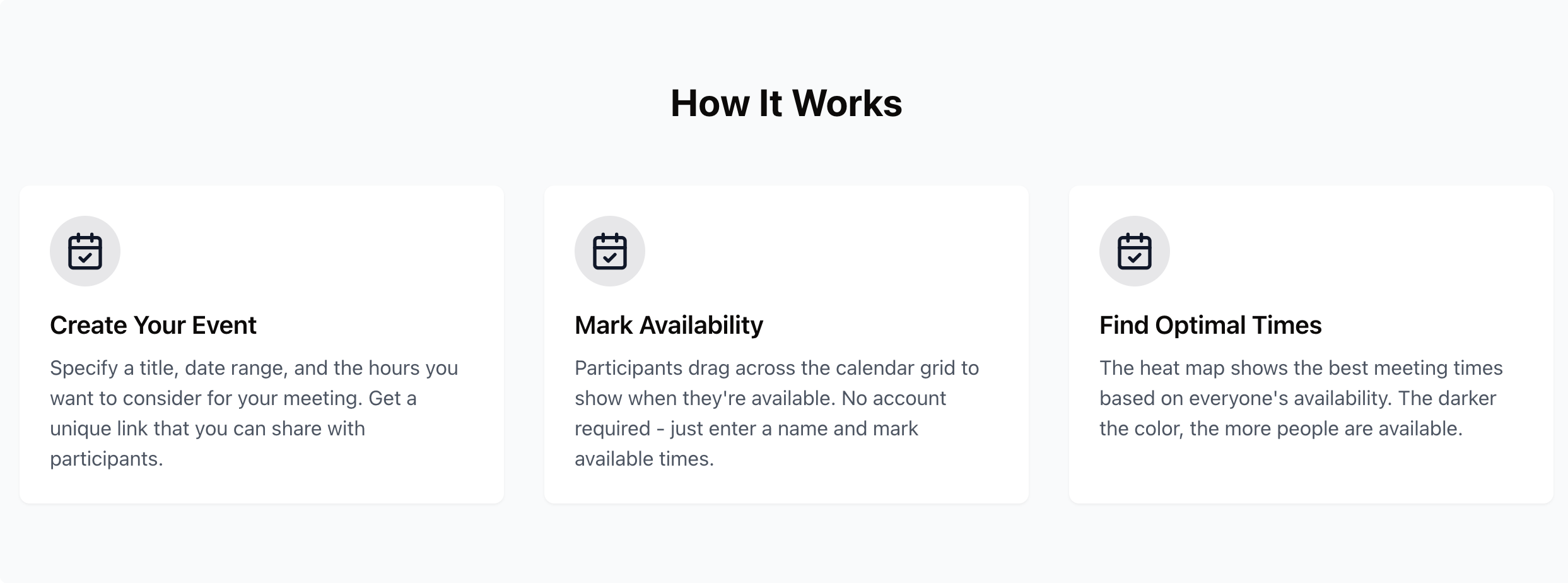This screenshot has height=583, width=1568.
Task: Click "the color, the more people" line
Action: (1280, 428)
